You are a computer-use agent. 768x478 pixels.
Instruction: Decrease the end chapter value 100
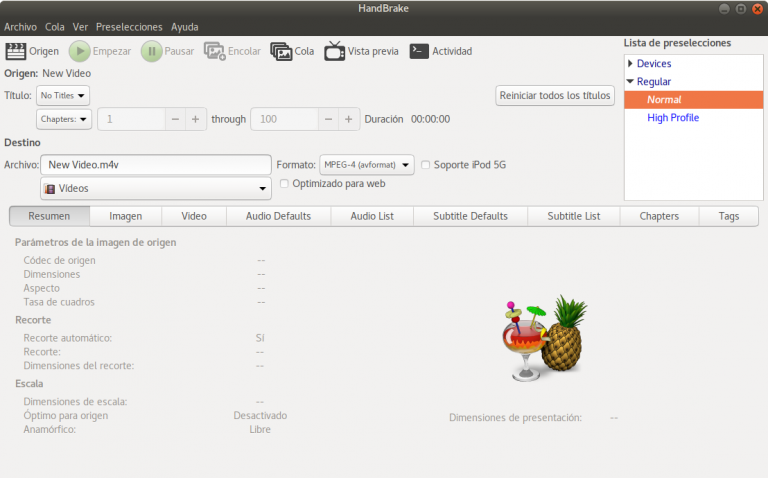point(329,119)
